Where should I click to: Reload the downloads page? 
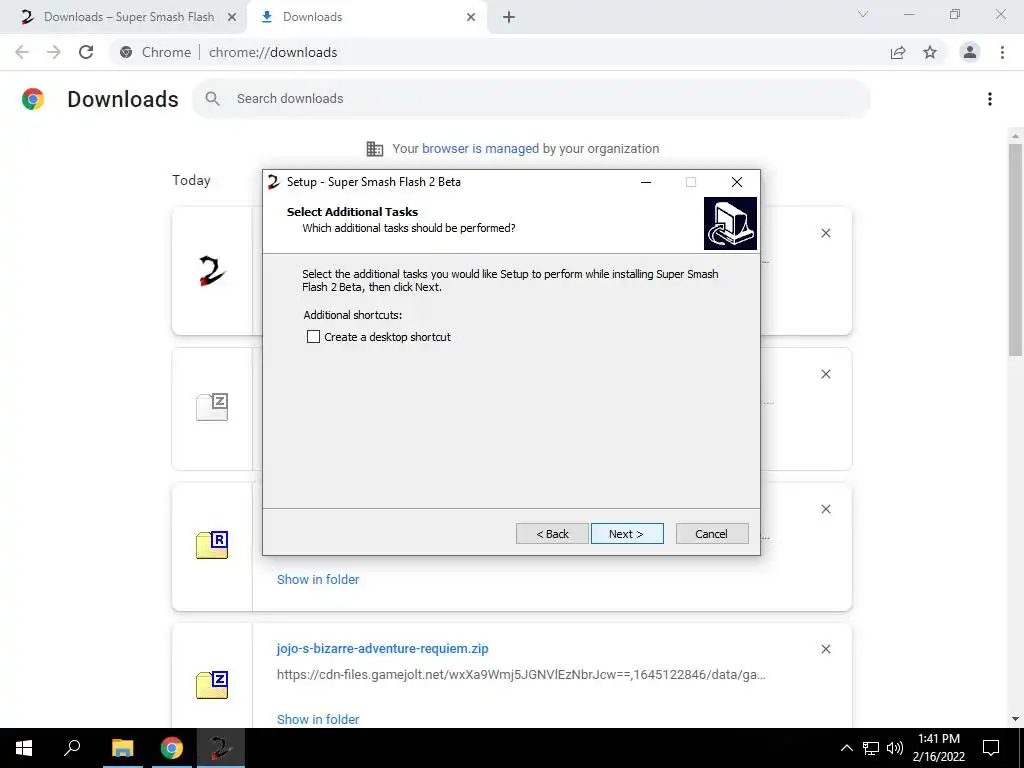pos(86,52)
